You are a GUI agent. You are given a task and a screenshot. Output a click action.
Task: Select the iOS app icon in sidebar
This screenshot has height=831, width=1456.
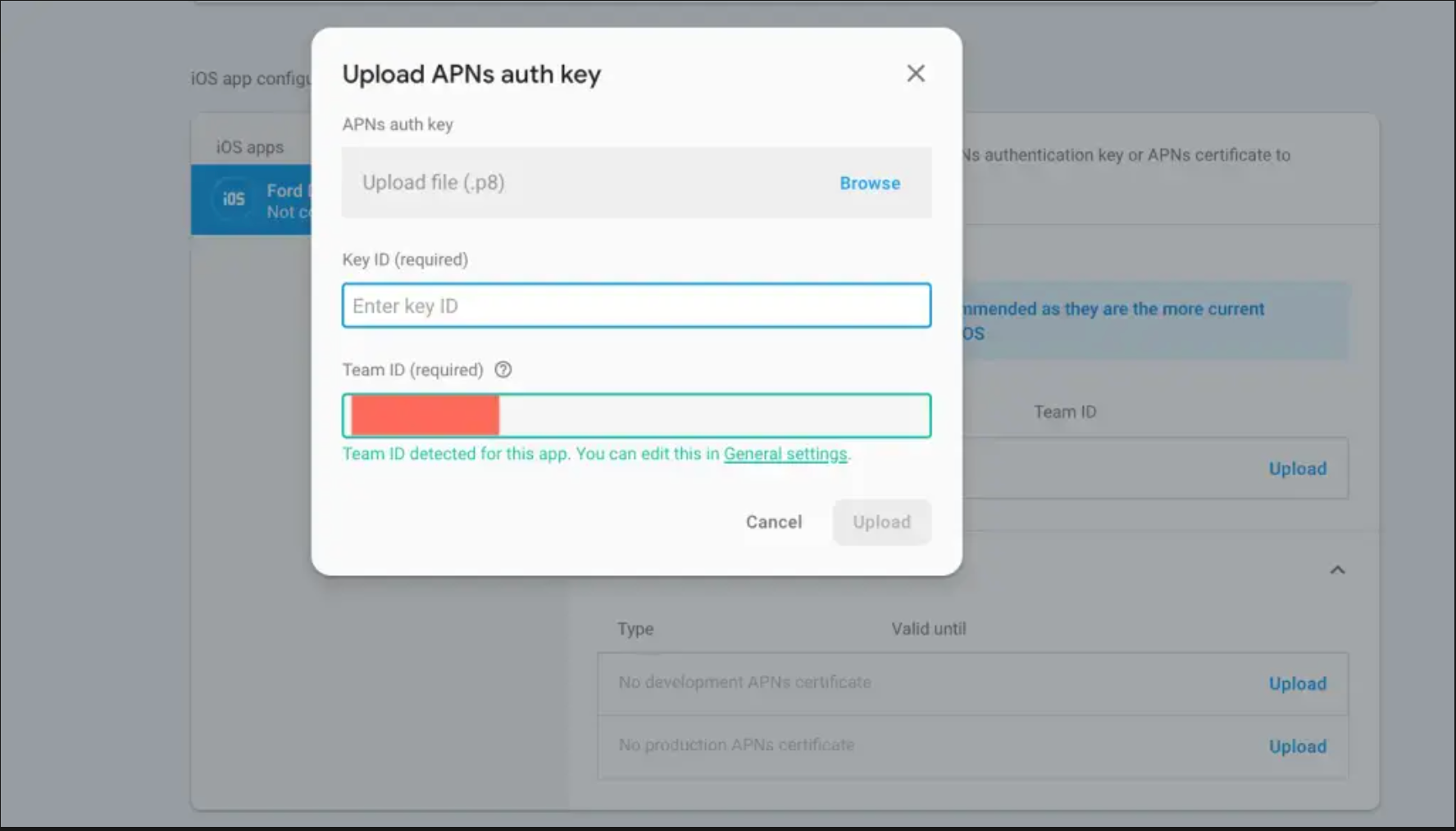tap(234, 199)
